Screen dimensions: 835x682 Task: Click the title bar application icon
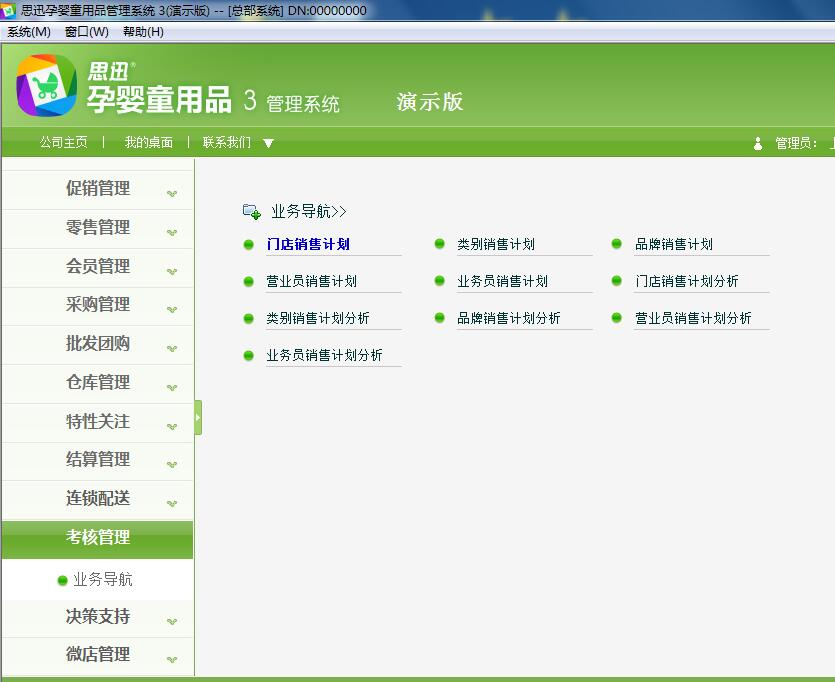[9, 10]
